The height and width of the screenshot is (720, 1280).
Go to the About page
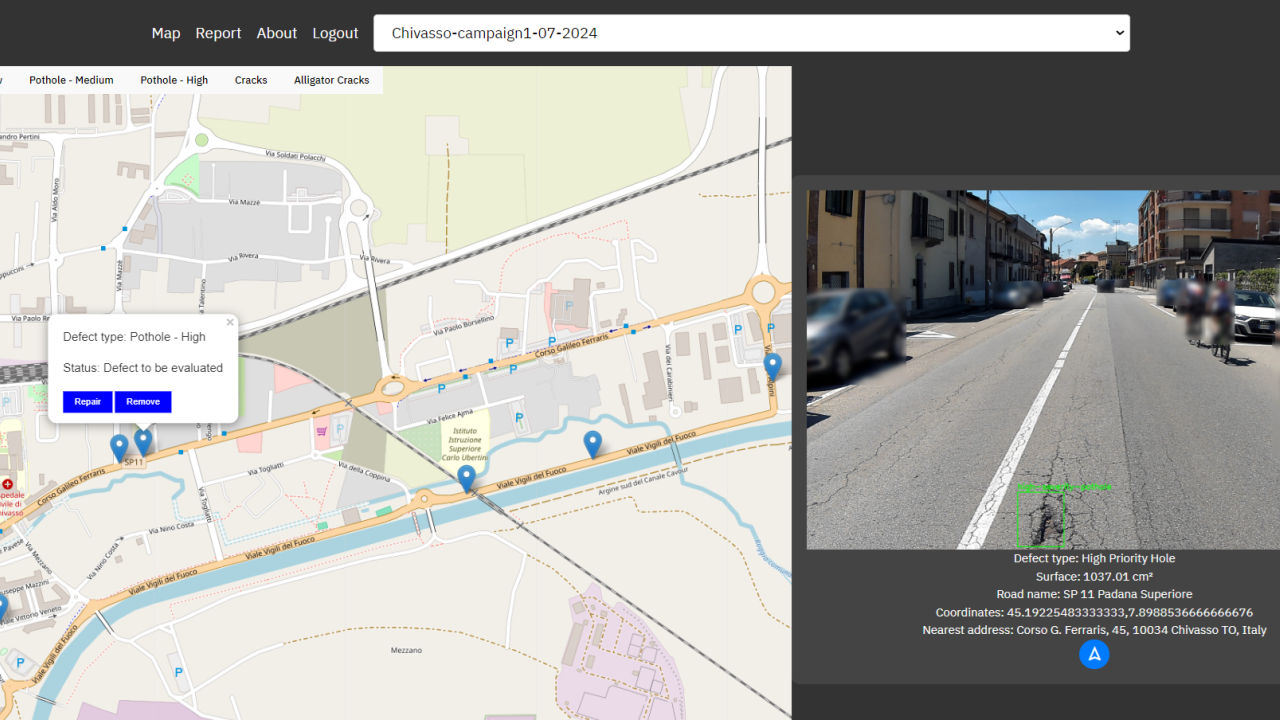(276, 33)
